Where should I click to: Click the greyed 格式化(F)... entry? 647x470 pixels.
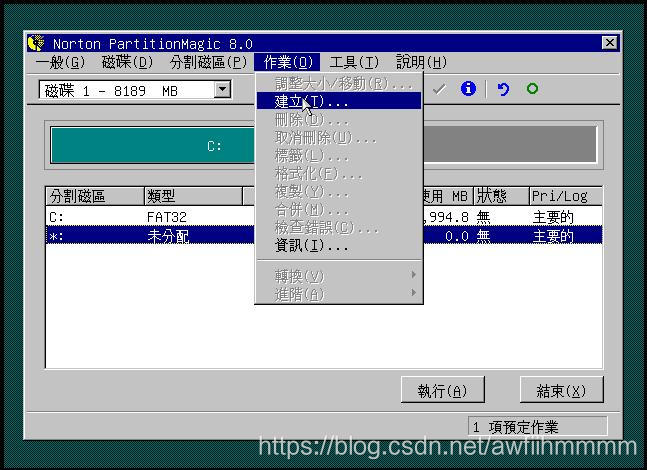[x=339, y=174]
